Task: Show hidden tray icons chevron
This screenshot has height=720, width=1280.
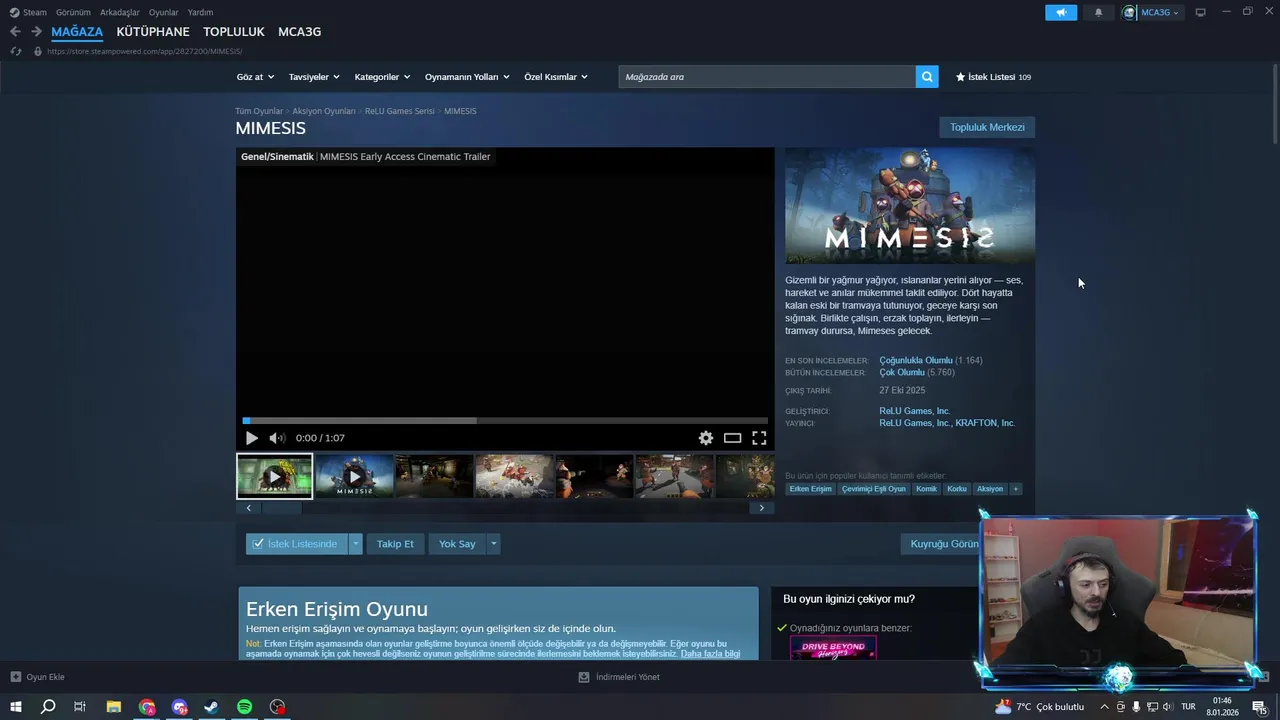Action: (x=1103, y=707)
